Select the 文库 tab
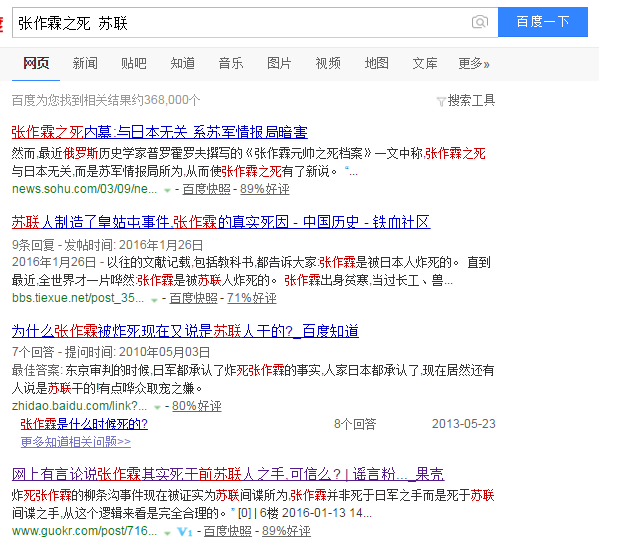The image size is (627, 545). 425,63
